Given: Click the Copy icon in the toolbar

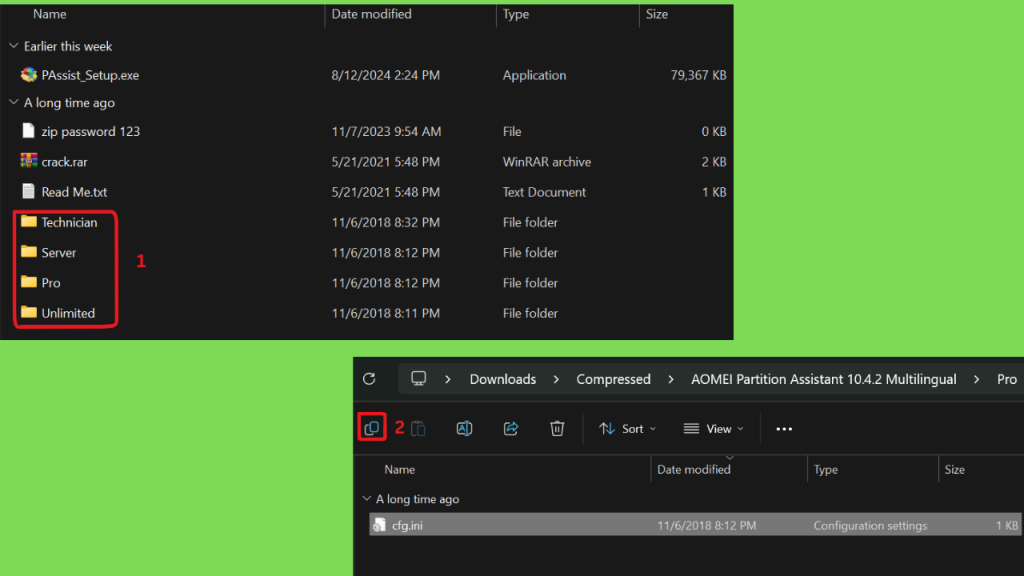Looking at the screenshot, I should pos(372,428).
